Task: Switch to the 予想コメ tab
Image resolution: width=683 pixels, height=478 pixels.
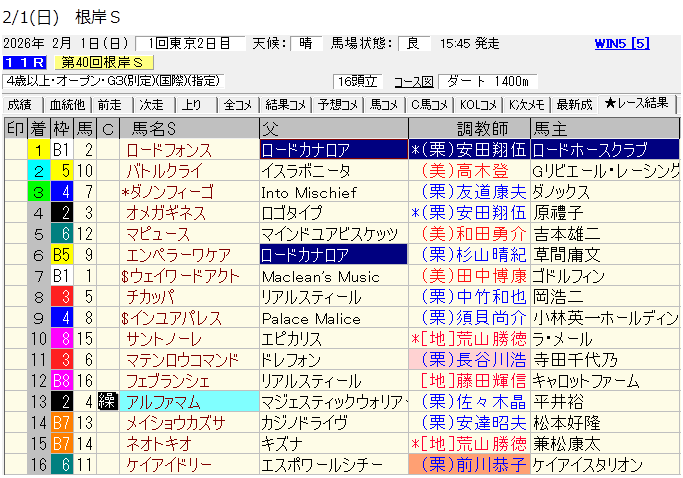Action: 337,104
